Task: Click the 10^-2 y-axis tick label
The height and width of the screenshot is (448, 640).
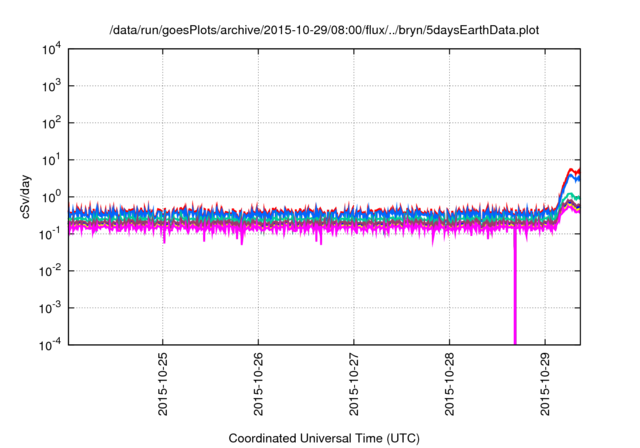Action: [x=50, y=271]
